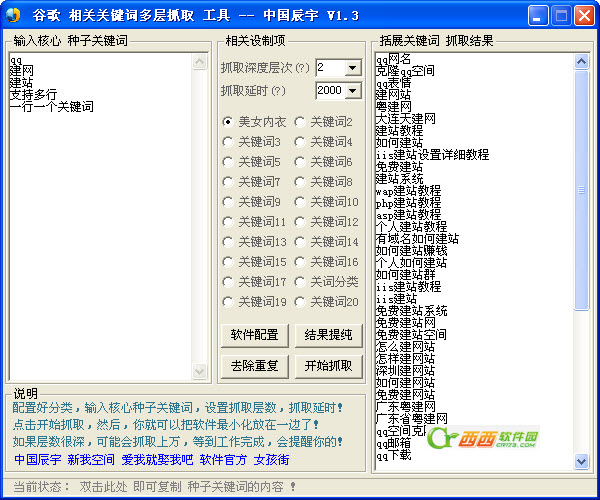
Task: Click result row php建站教程
Action: point(408,202)
